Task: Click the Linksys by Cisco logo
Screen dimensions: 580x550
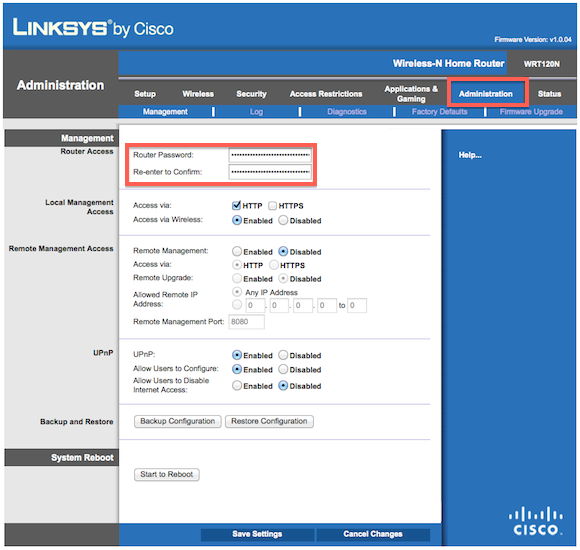Action: click(93, 28)
